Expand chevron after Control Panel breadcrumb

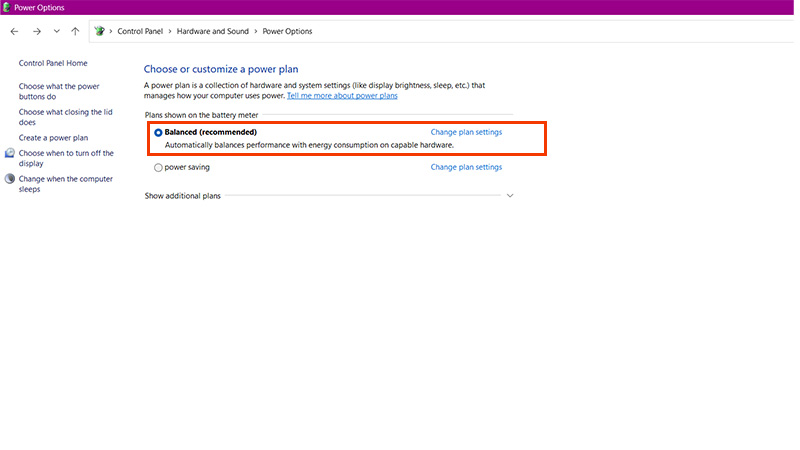click(x=171, y=31)
